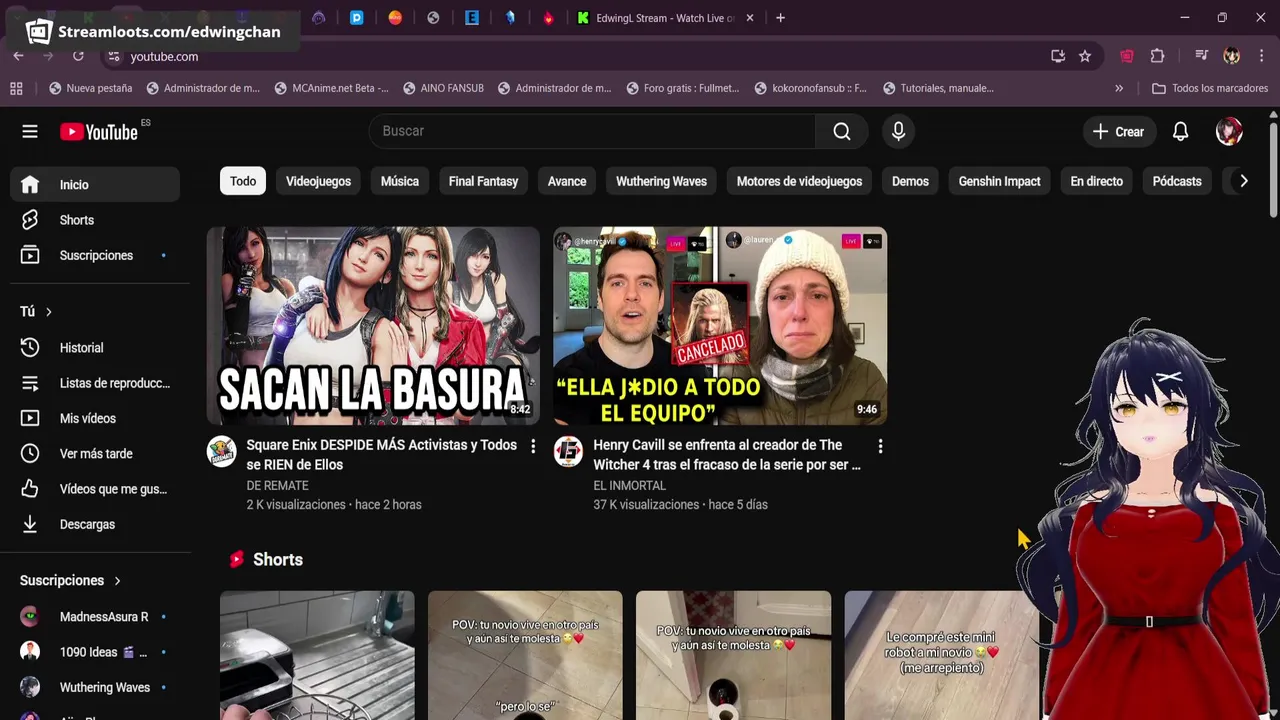
Task: Go back in browser history
Action: tap(18, 56)
